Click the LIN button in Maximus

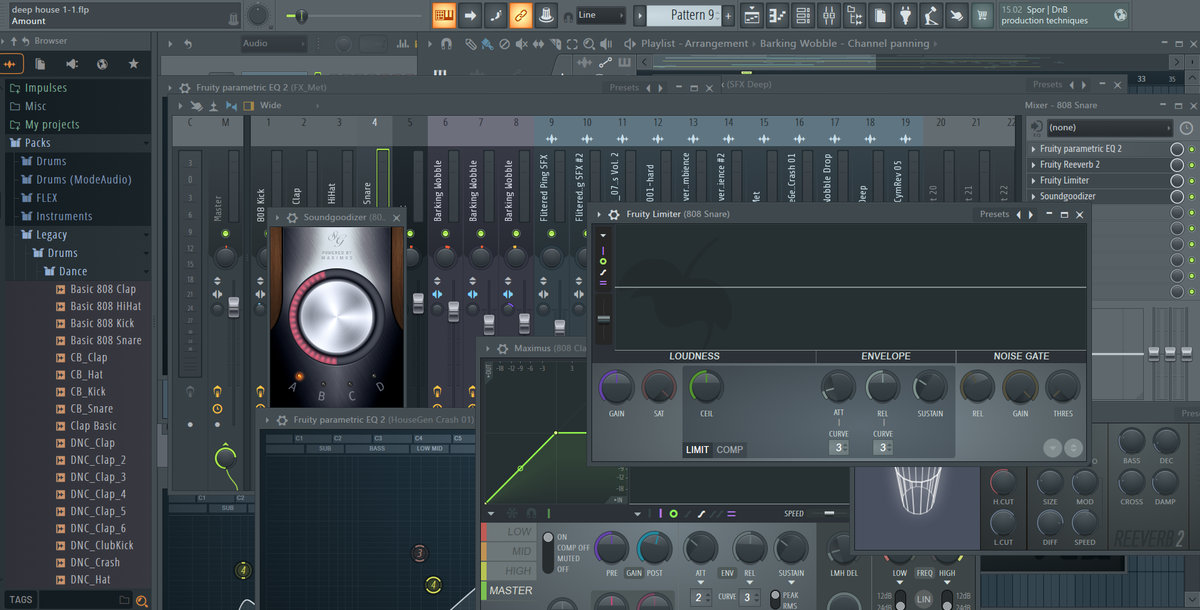(x=923, y=599)
